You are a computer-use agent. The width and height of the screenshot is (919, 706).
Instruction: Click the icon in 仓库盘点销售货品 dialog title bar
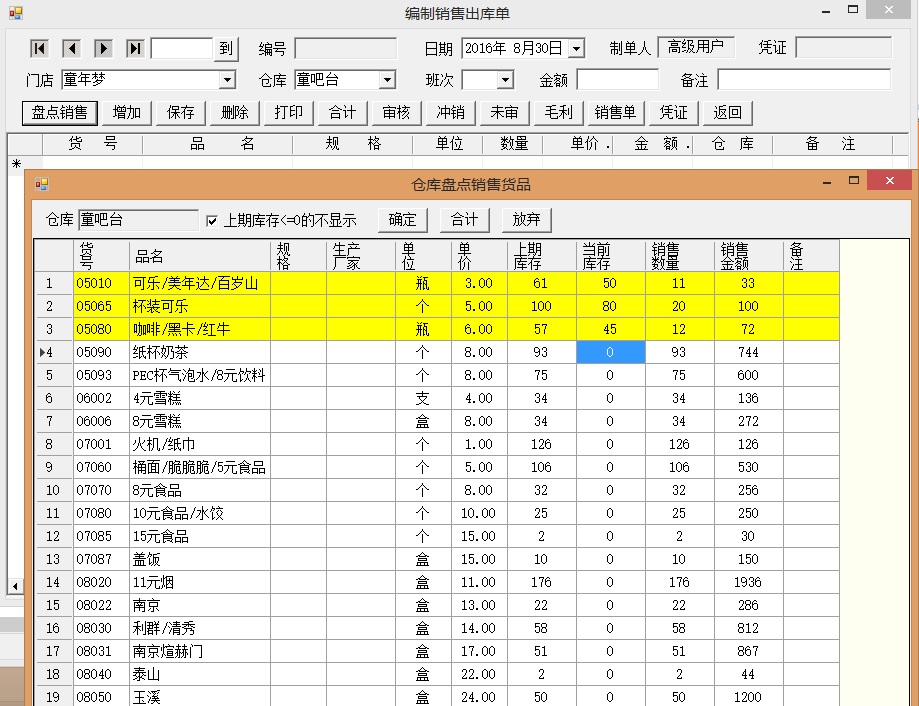(x=42, y=185)
